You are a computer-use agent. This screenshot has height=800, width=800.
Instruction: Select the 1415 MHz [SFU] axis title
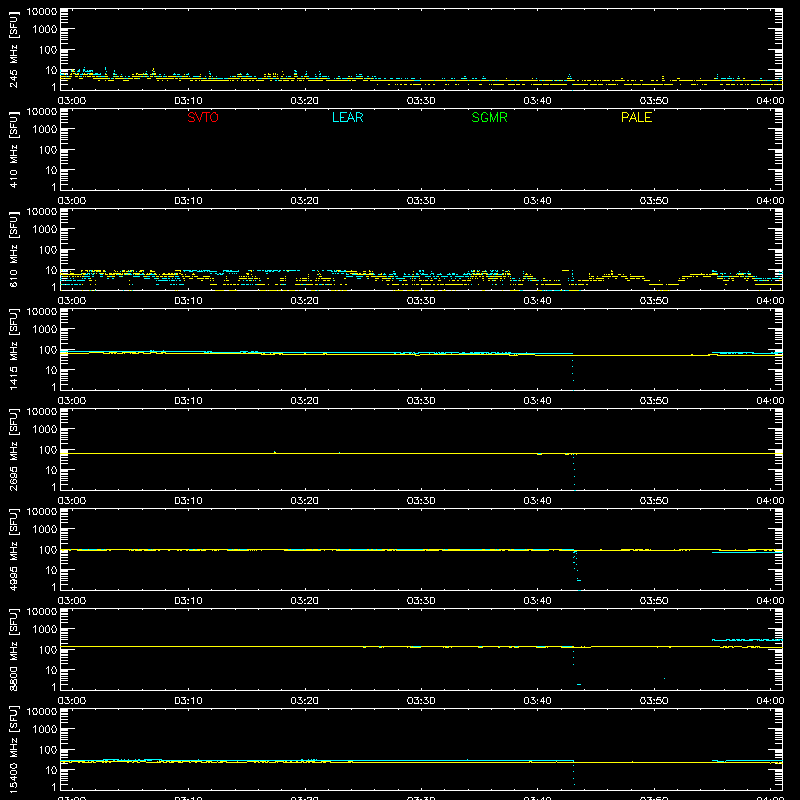tap(14, 350)
